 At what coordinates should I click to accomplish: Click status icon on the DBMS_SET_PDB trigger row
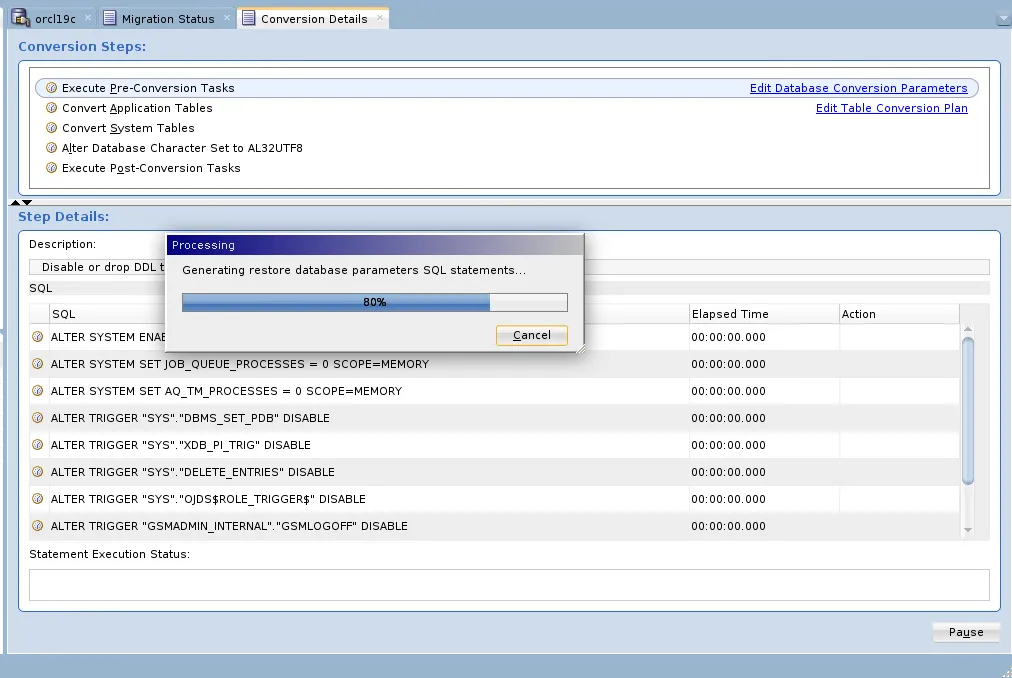pos(37,418)
